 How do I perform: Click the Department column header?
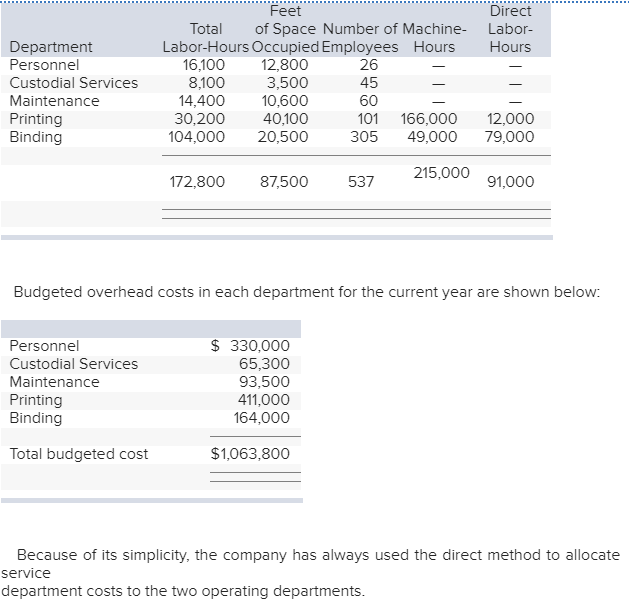pyautogui.click(x=50, y=47)
